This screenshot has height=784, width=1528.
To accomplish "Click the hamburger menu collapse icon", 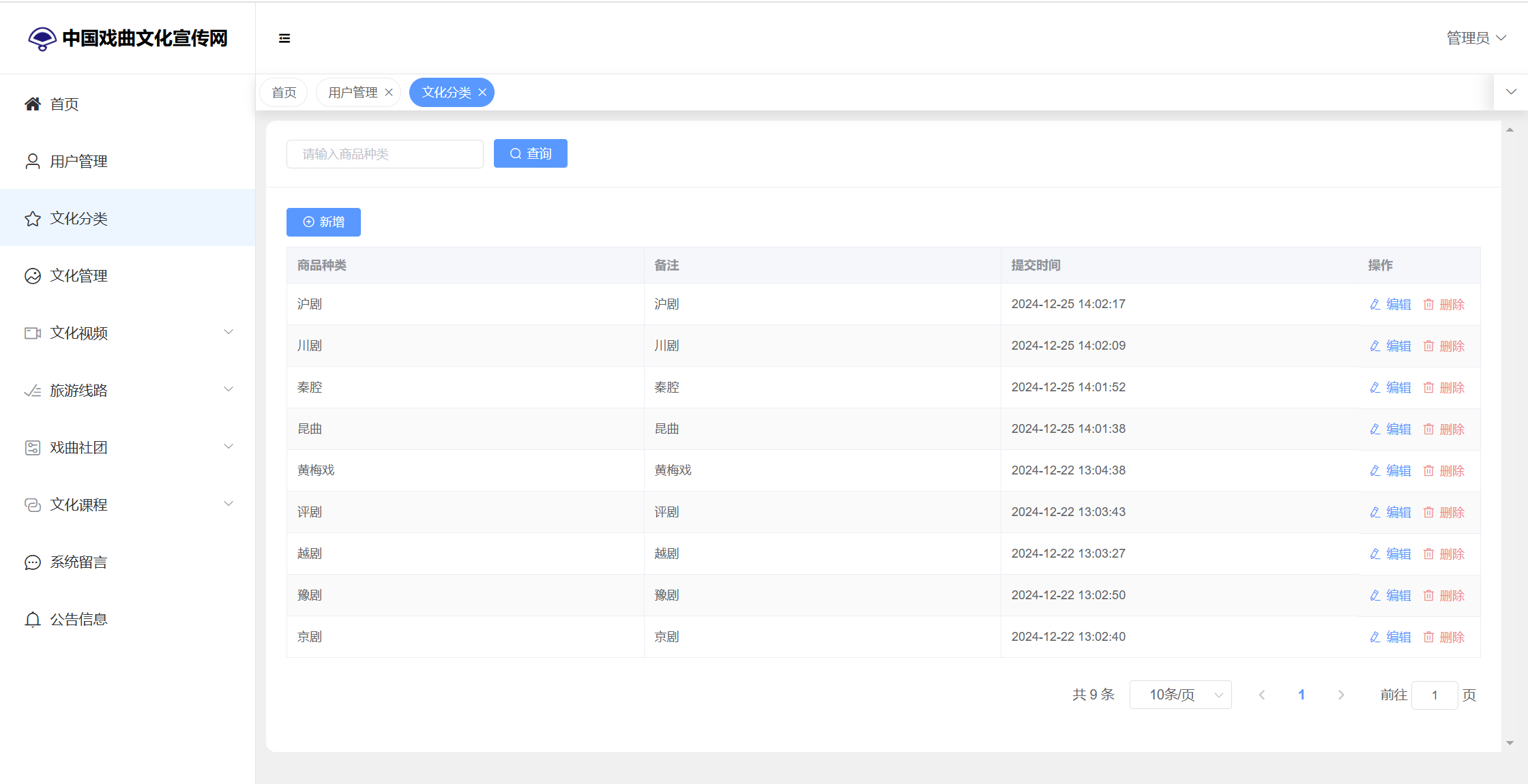I will tap(284, 38).
